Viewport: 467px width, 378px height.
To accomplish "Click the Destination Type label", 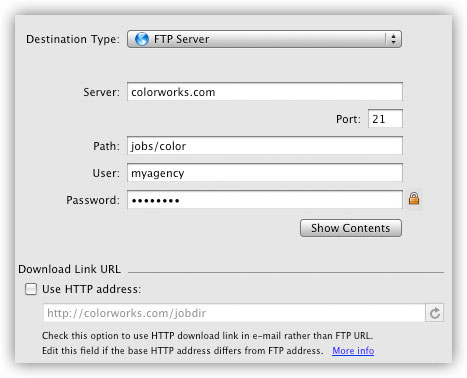I will pos(73,39).
